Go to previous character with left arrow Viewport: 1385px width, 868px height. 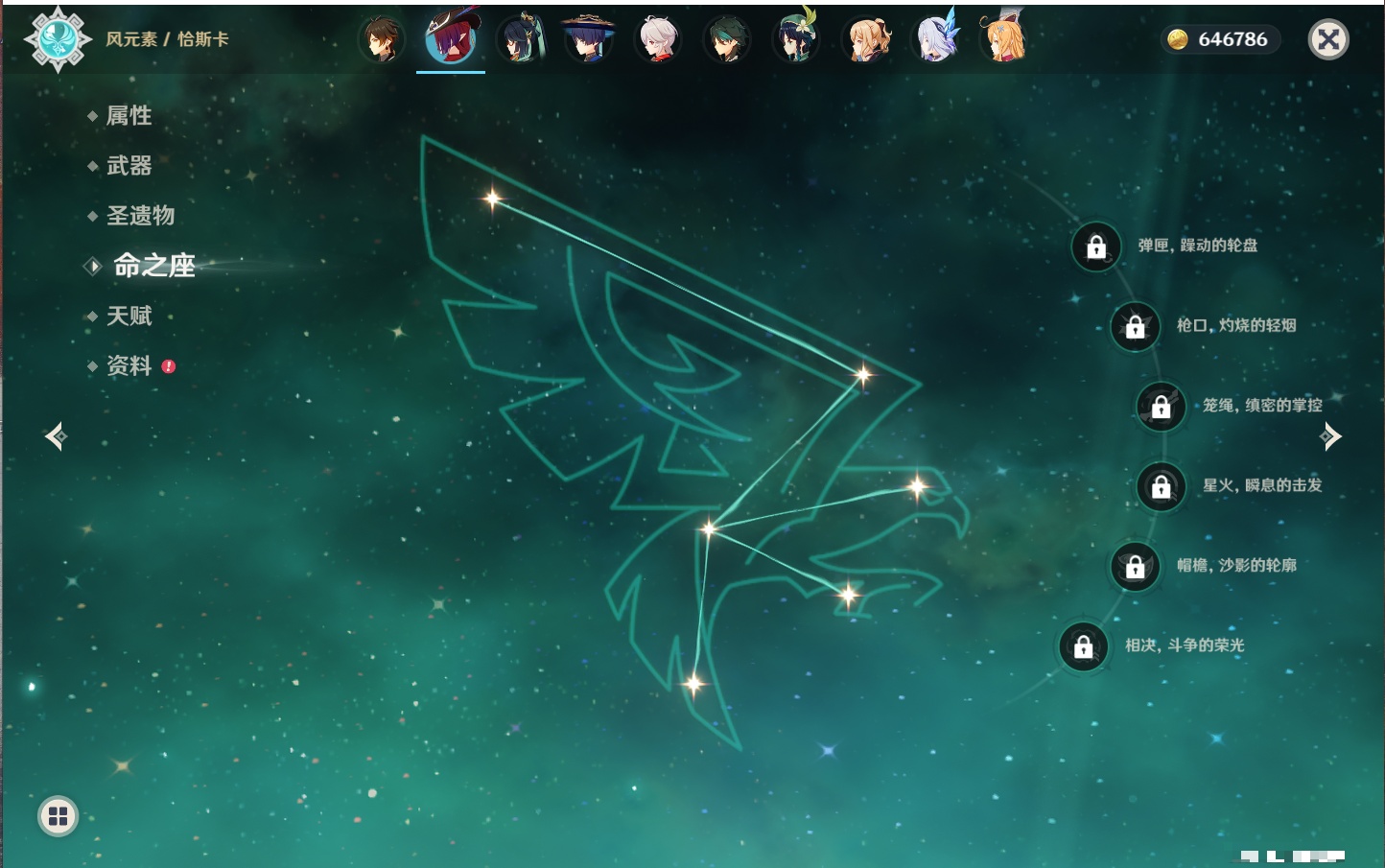pos(56,436)
